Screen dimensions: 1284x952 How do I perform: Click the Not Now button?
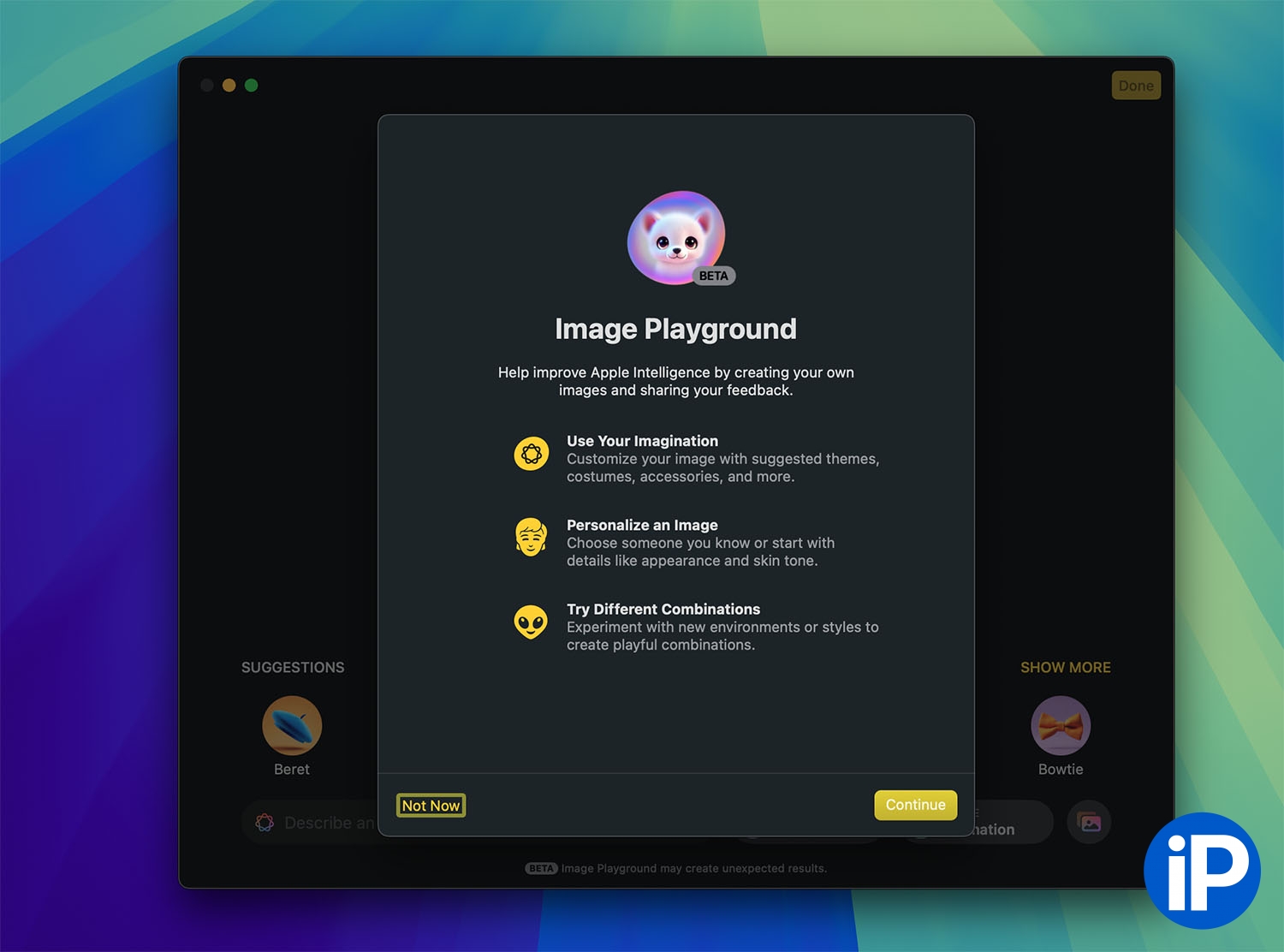point(431,806)
